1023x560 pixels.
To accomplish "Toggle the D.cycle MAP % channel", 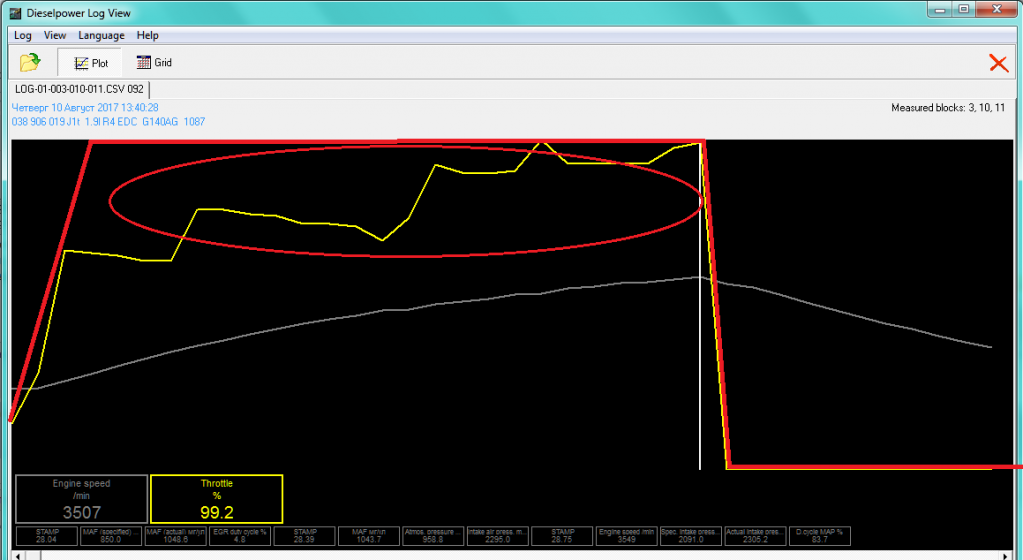I will pyautogui.click(x=820, y=536).
